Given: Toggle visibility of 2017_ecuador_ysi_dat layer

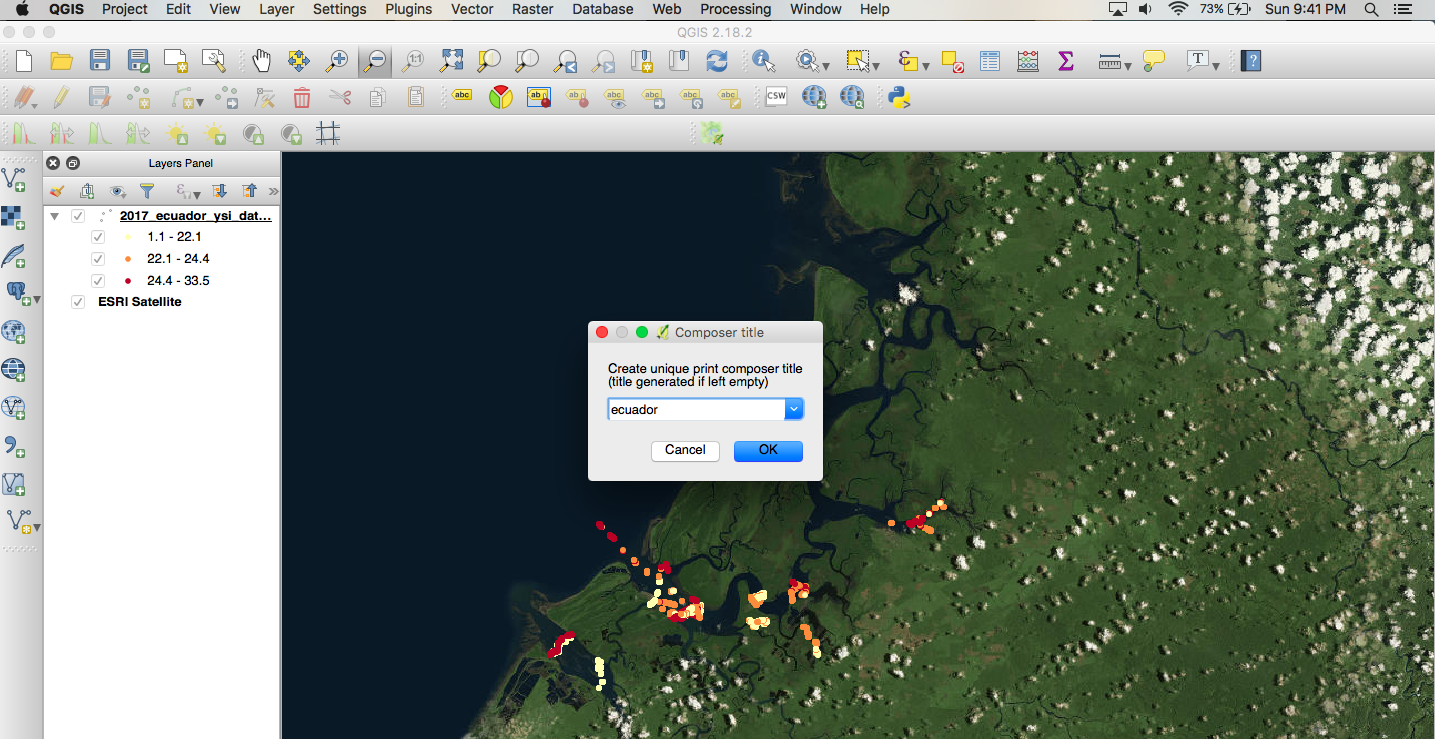Looking at the screenshot, I should [78, 215].
